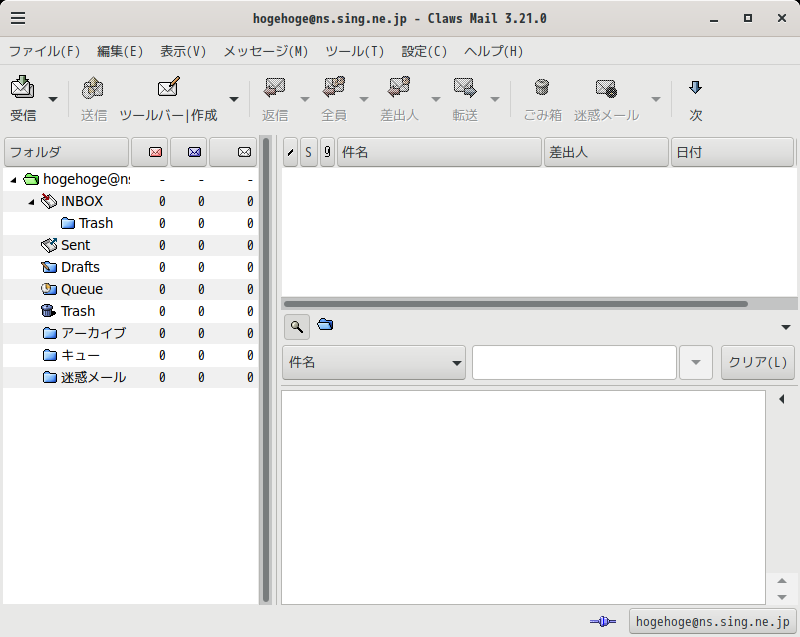Open the search history dropdown arrow
The image size is (800, 637).
(x=695, y=363)
